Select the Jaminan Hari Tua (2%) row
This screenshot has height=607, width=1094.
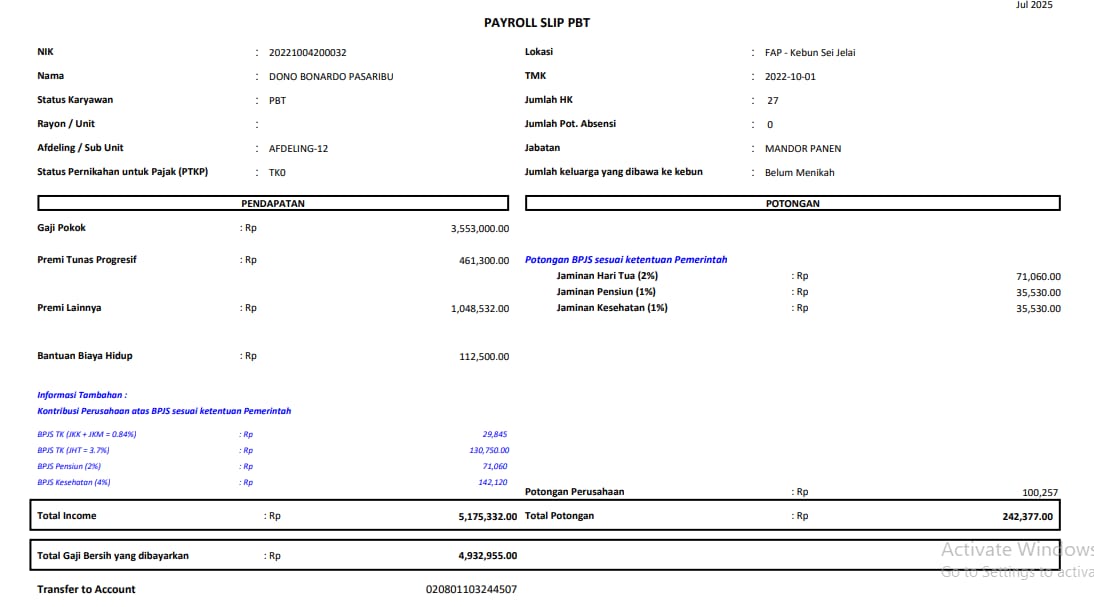[607, 276]
